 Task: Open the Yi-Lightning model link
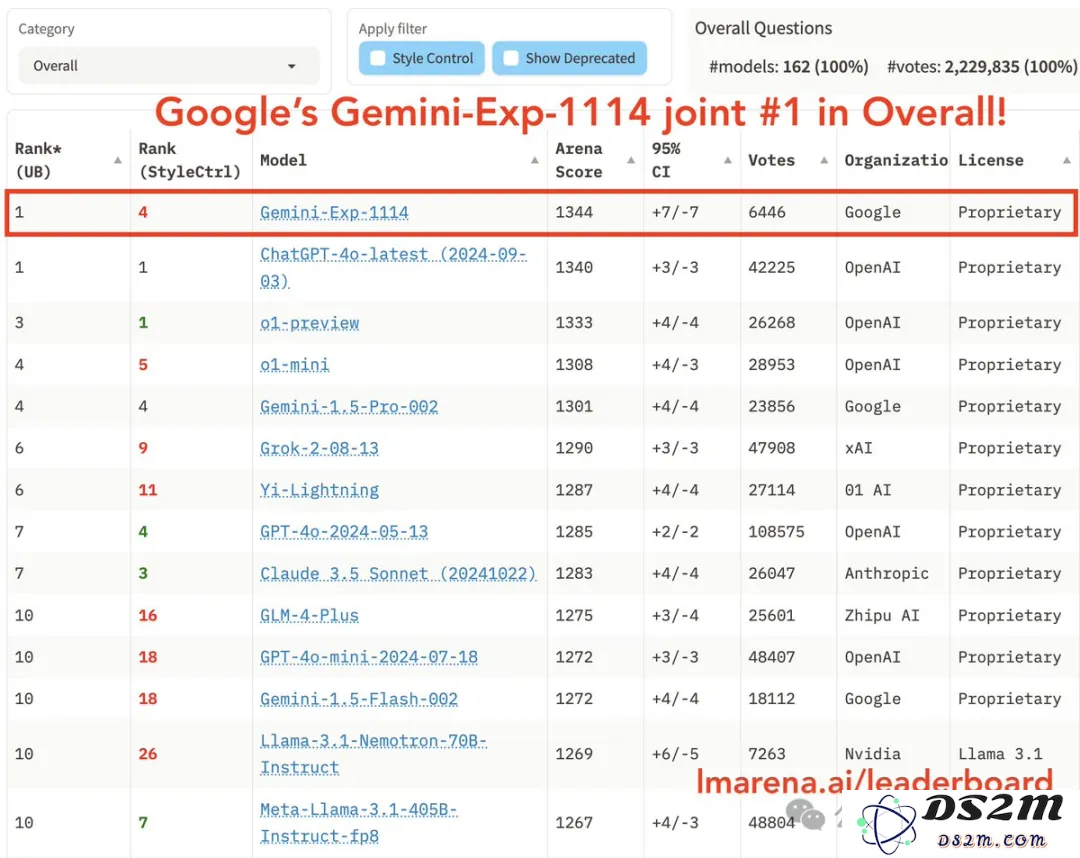point(319,490)
